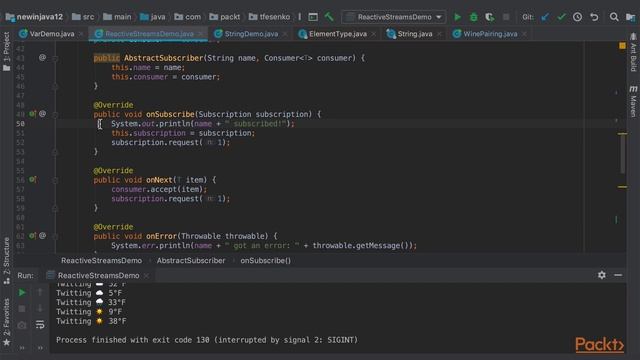Switch to the WinePairing.java editor tab

490,34
